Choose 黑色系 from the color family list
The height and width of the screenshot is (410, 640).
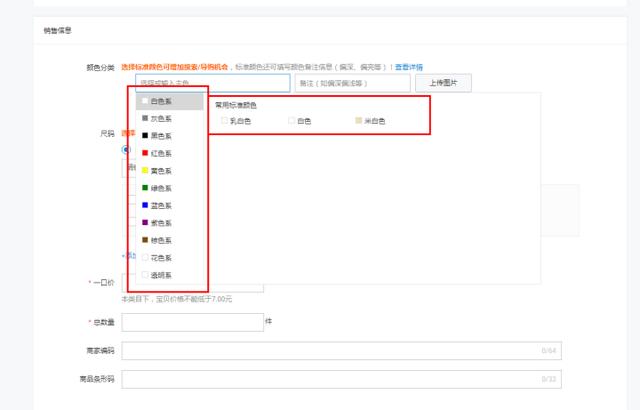170,136
